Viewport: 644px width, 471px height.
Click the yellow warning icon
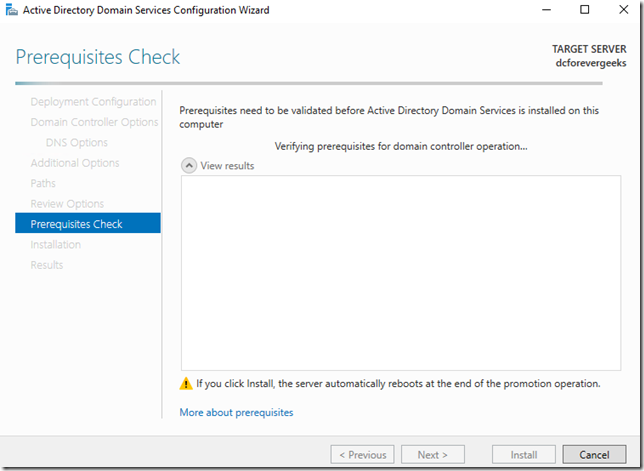(x=186, y=384)
